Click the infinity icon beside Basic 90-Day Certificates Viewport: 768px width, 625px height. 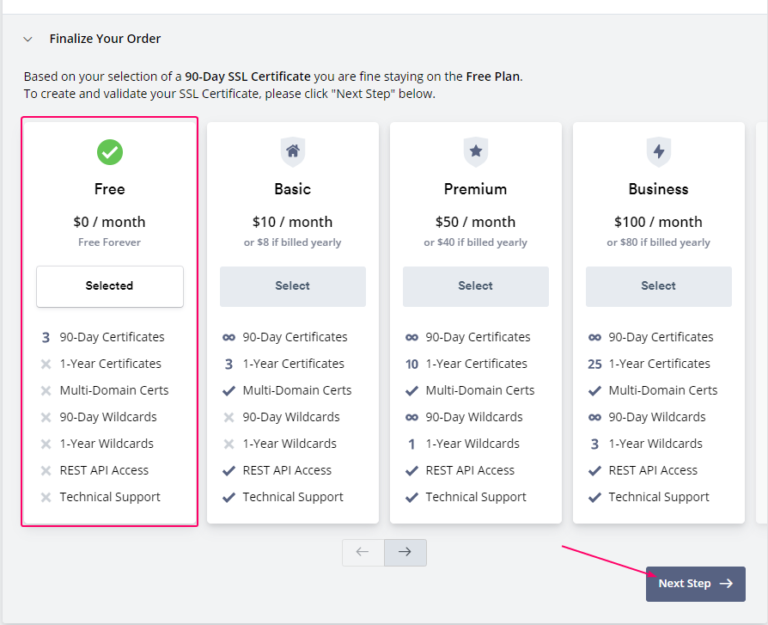[x=229, y=337]
